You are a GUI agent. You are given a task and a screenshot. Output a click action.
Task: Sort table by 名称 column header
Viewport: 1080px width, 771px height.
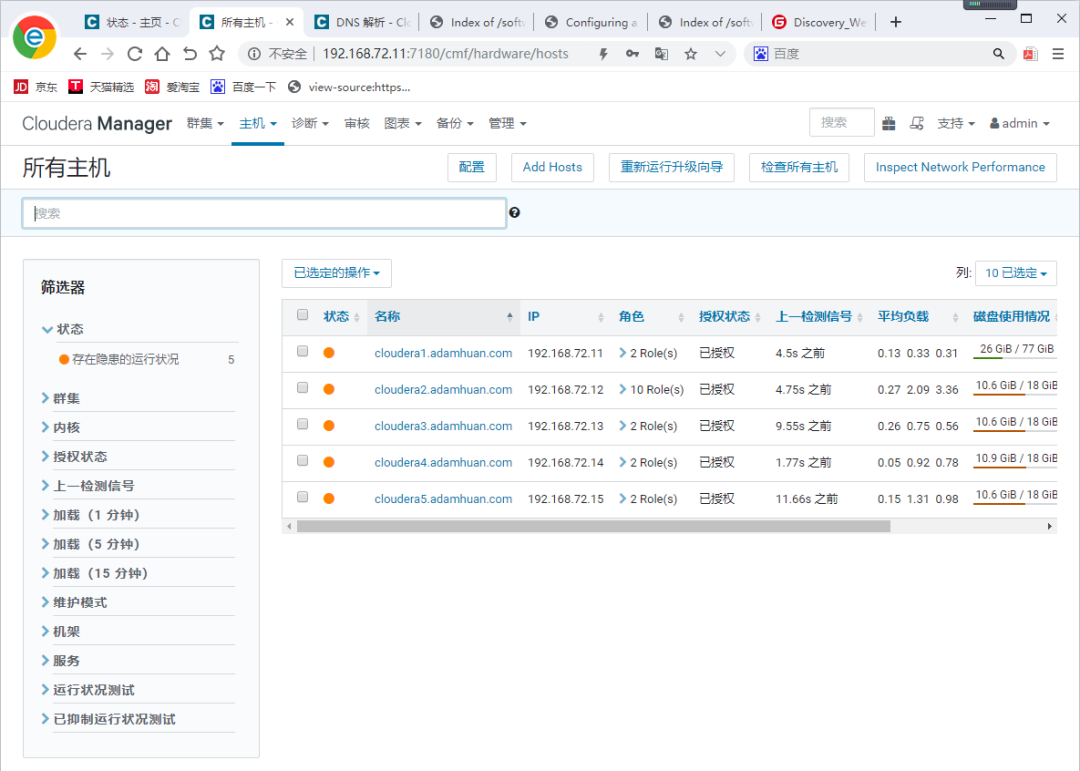[x=444, y=317]
